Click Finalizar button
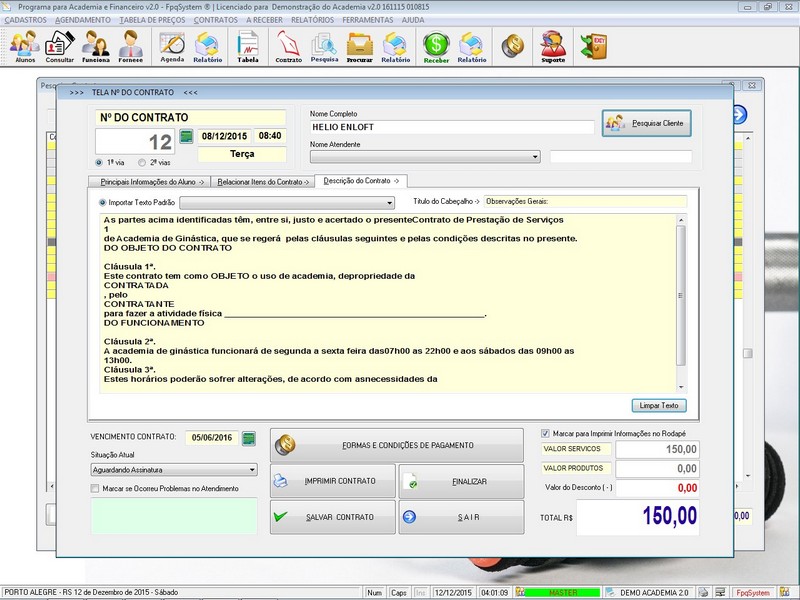Screen dimensions: 800x600 pyautogui.click(x=461, y=481)
